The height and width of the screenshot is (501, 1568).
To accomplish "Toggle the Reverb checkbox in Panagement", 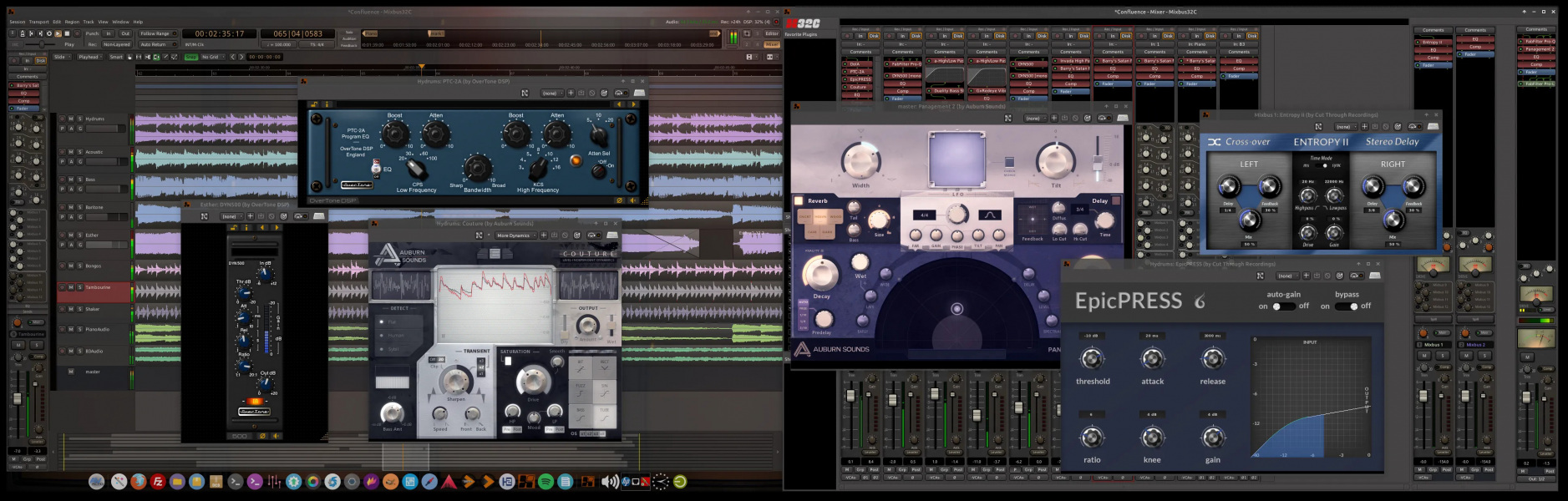I will tap(799, 200).
